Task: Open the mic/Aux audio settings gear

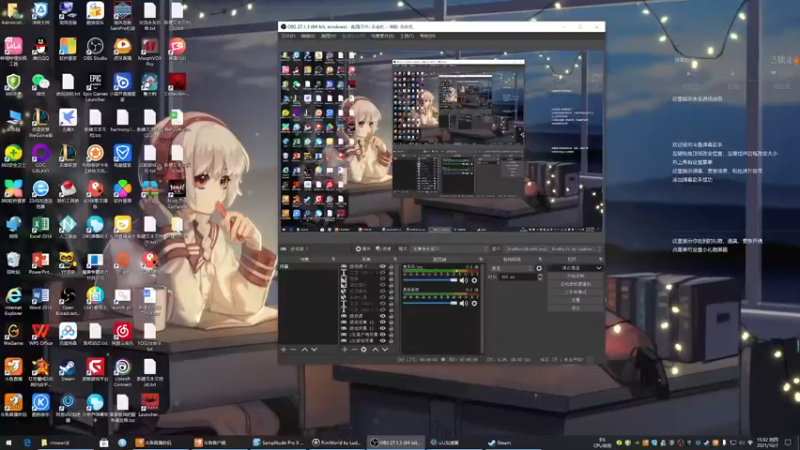Action: coord(474,280)
